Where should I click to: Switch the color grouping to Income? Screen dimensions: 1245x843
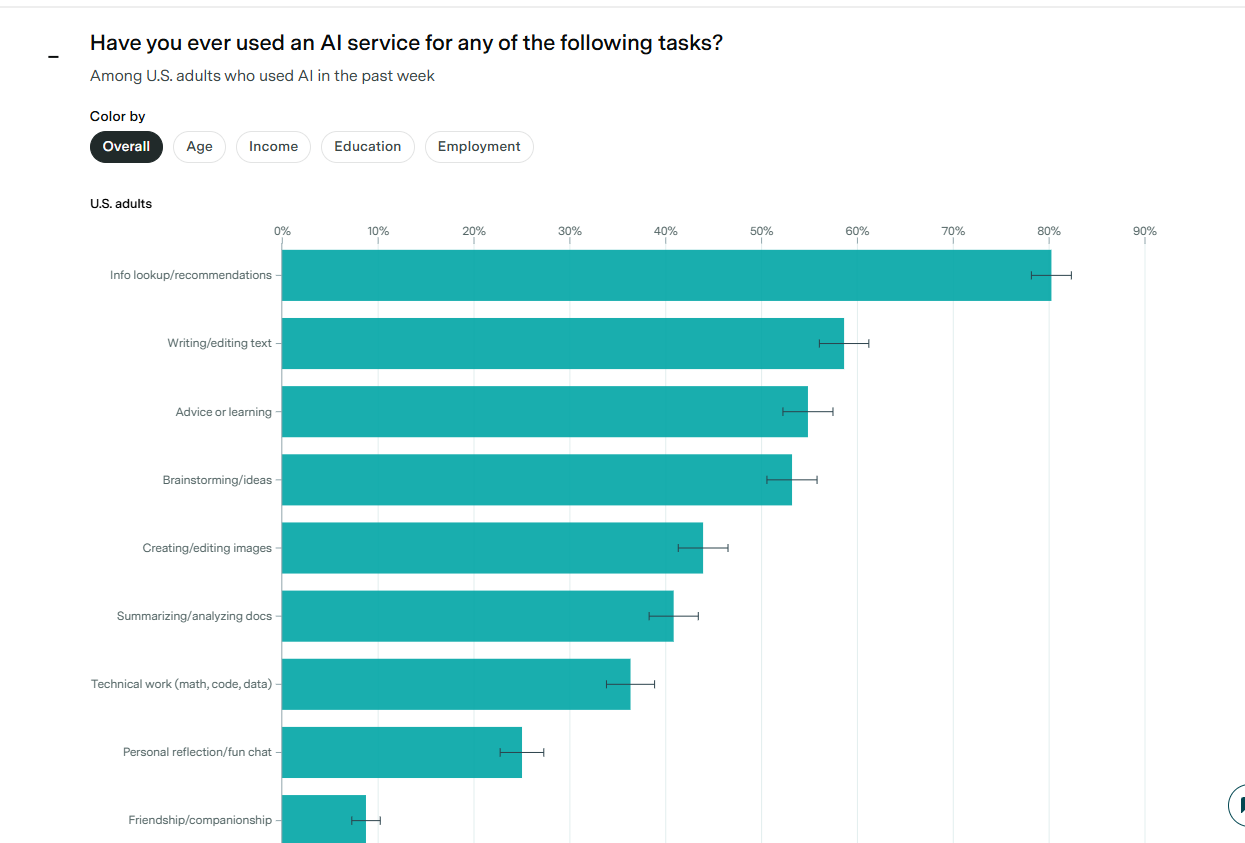pos(273,147)
